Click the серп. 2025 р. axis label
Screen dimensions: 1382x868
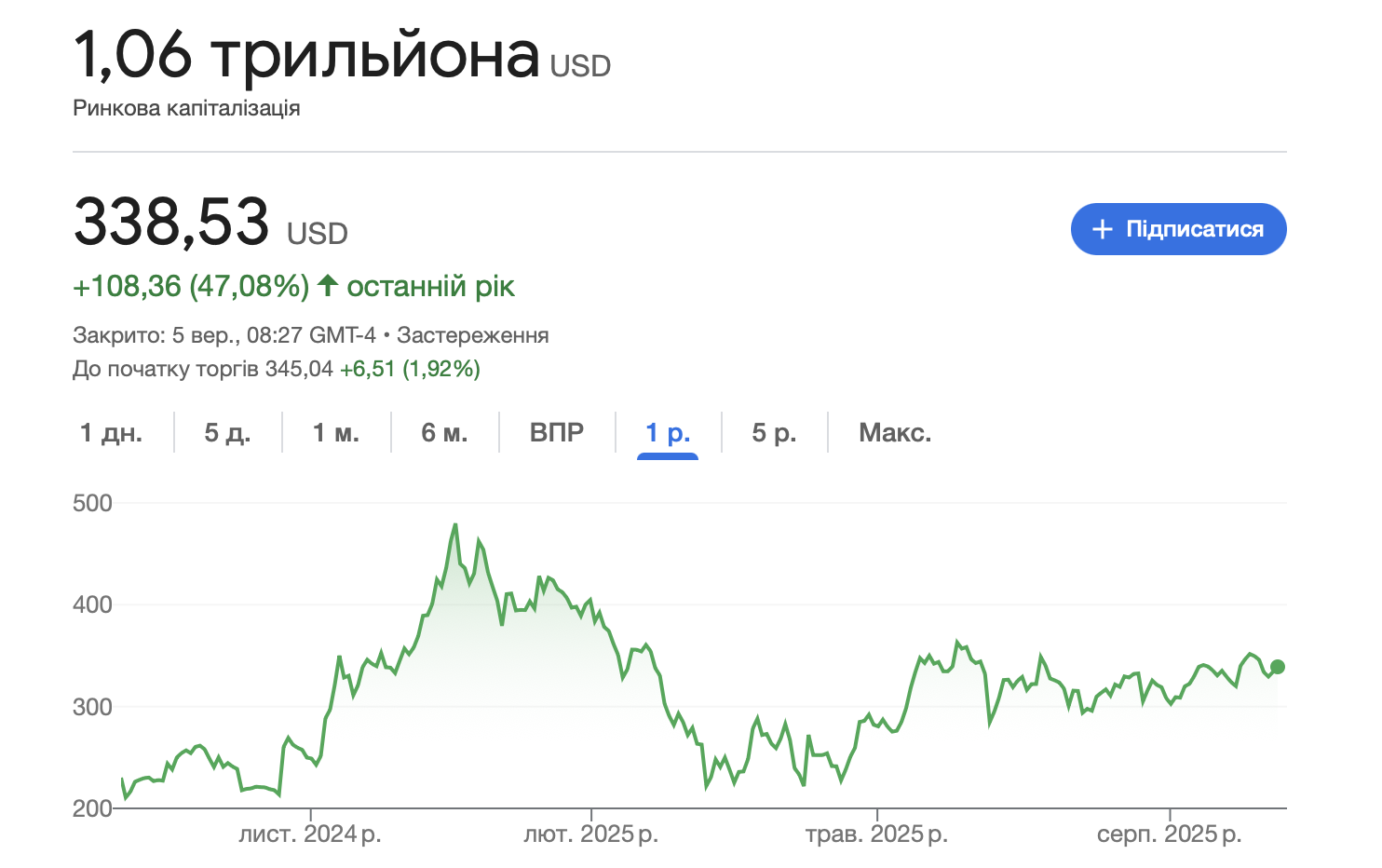click(x=1169, y=834)
